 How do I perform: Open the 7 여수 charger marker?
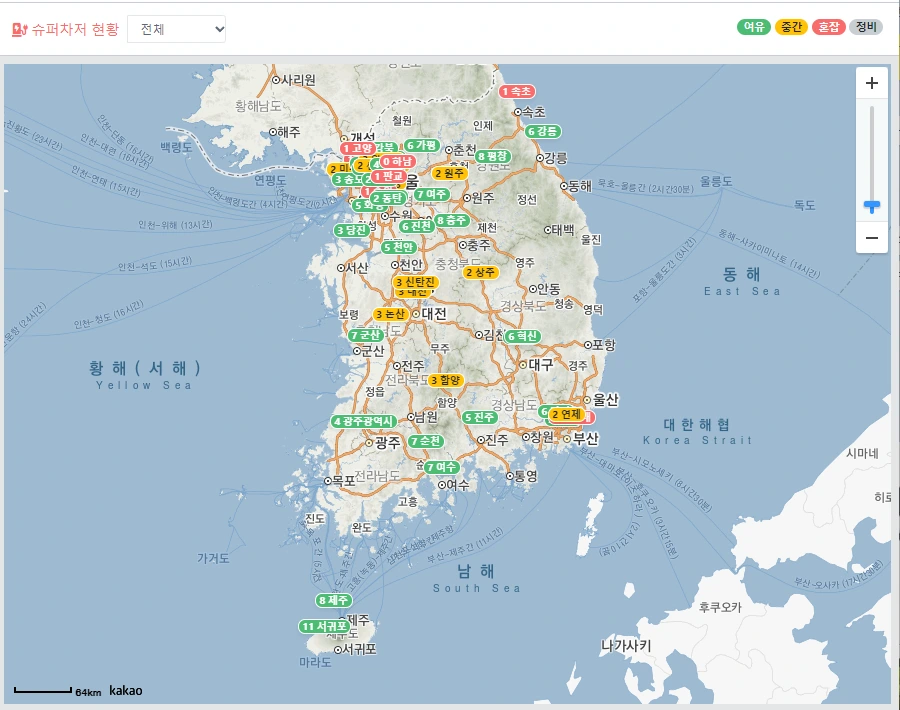pos(441,467)
